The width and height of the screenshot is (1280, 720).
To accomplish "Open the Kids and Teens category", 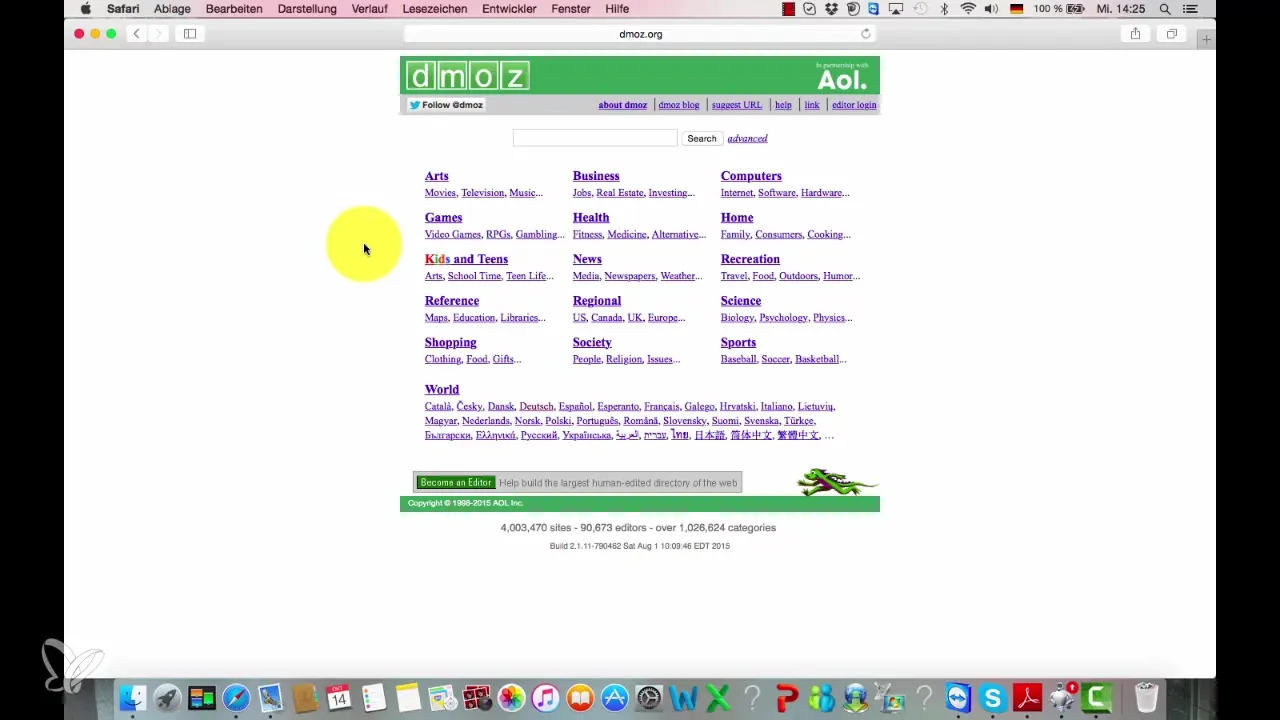I will (466, 259).
